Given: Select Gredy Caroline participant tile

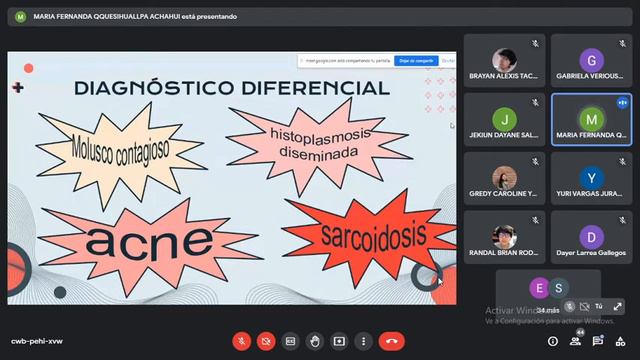Looking at the screenshot, I should tap(504, 178).
